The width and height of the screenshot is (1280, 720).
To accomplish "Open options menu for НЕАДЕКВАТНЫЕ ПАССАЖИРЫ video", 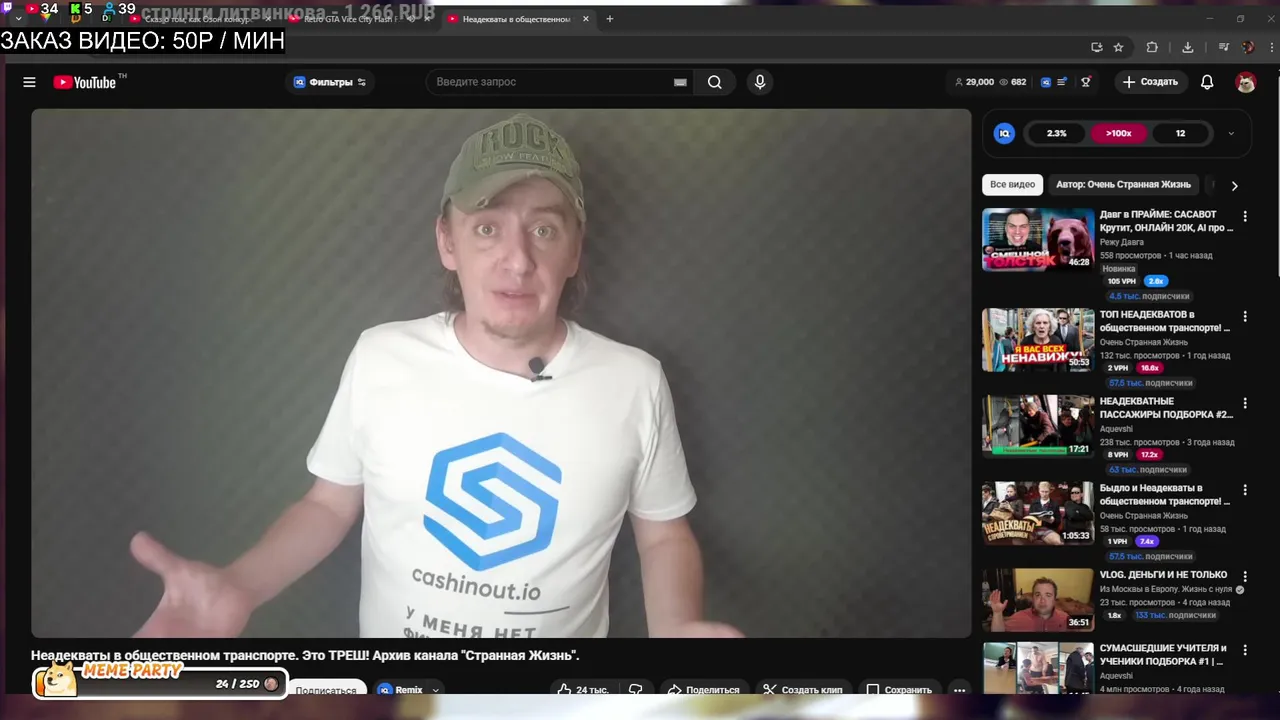I will [x=1245, y=403].
